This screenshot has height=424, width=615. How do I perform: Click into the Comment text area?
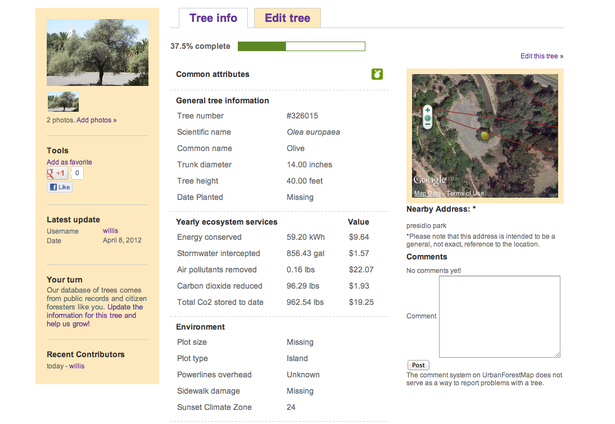499,317
